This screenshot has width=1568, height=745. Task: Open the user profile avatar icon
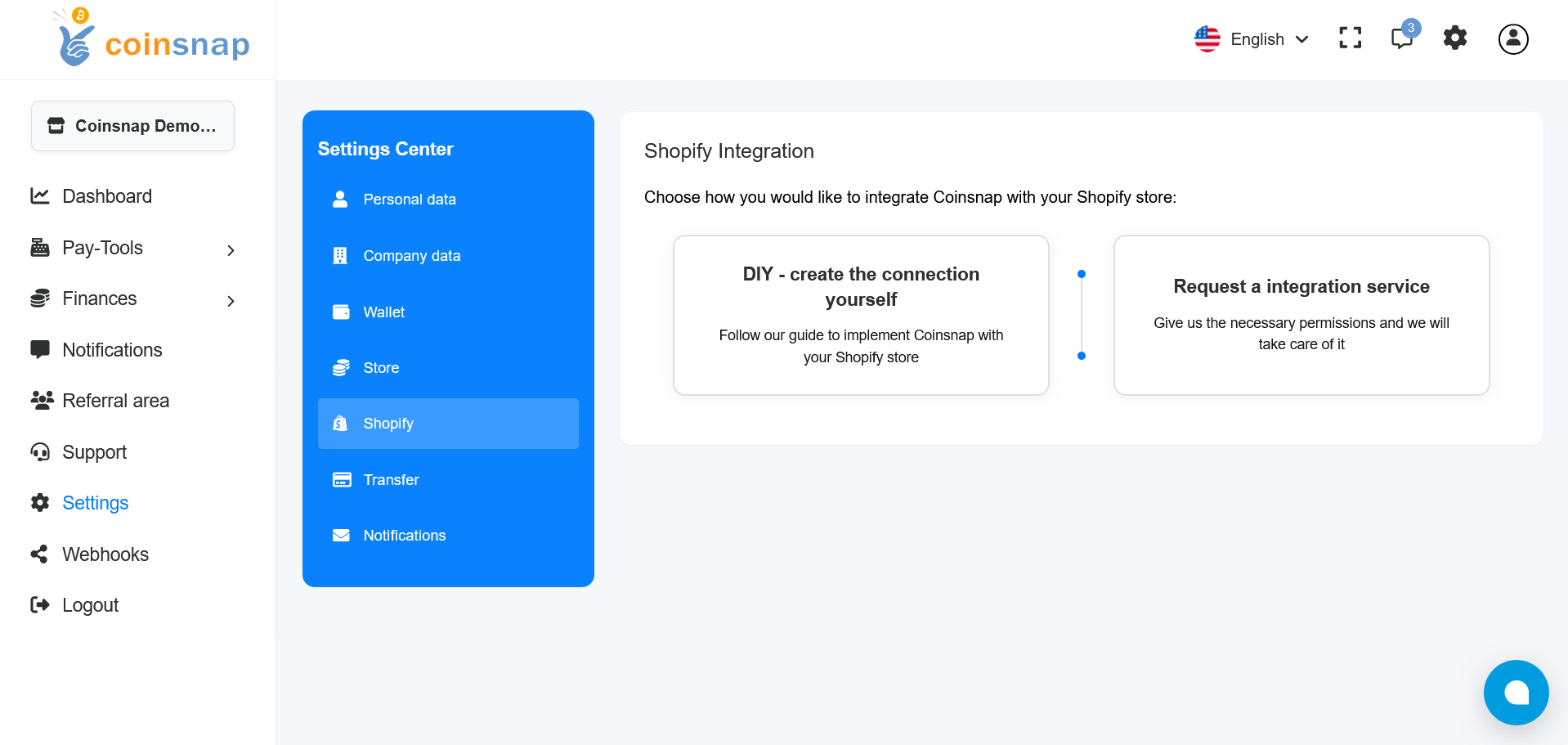(x=1512, y=38)
